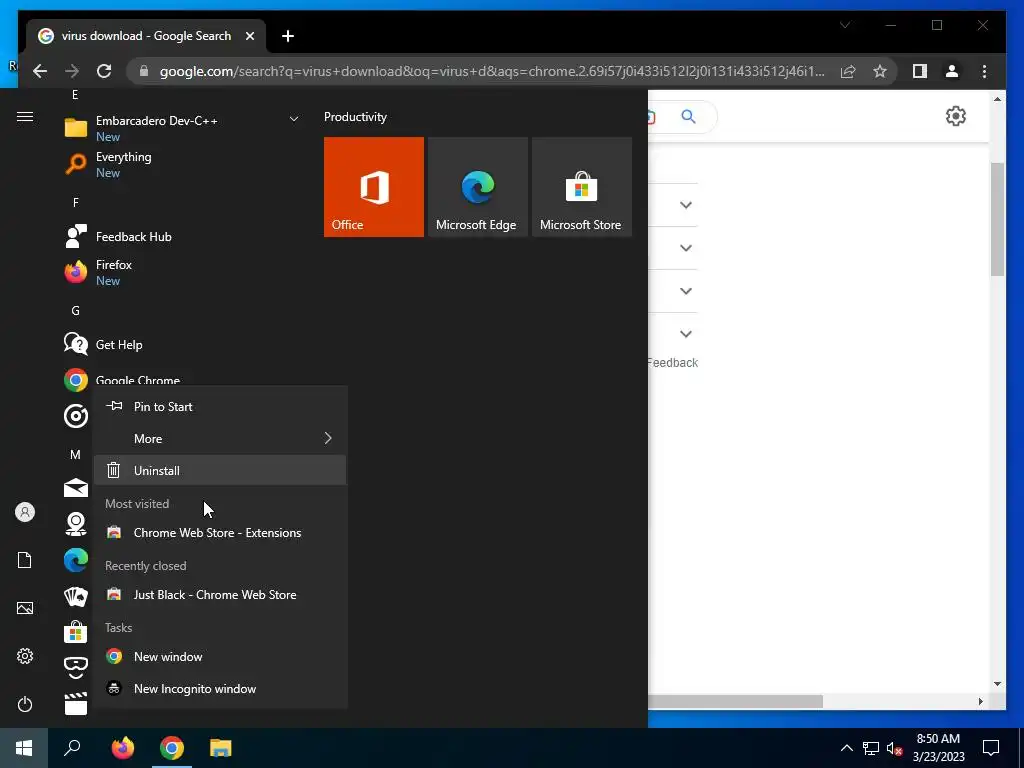
Task: Open the Office tile
Action: 374,187
